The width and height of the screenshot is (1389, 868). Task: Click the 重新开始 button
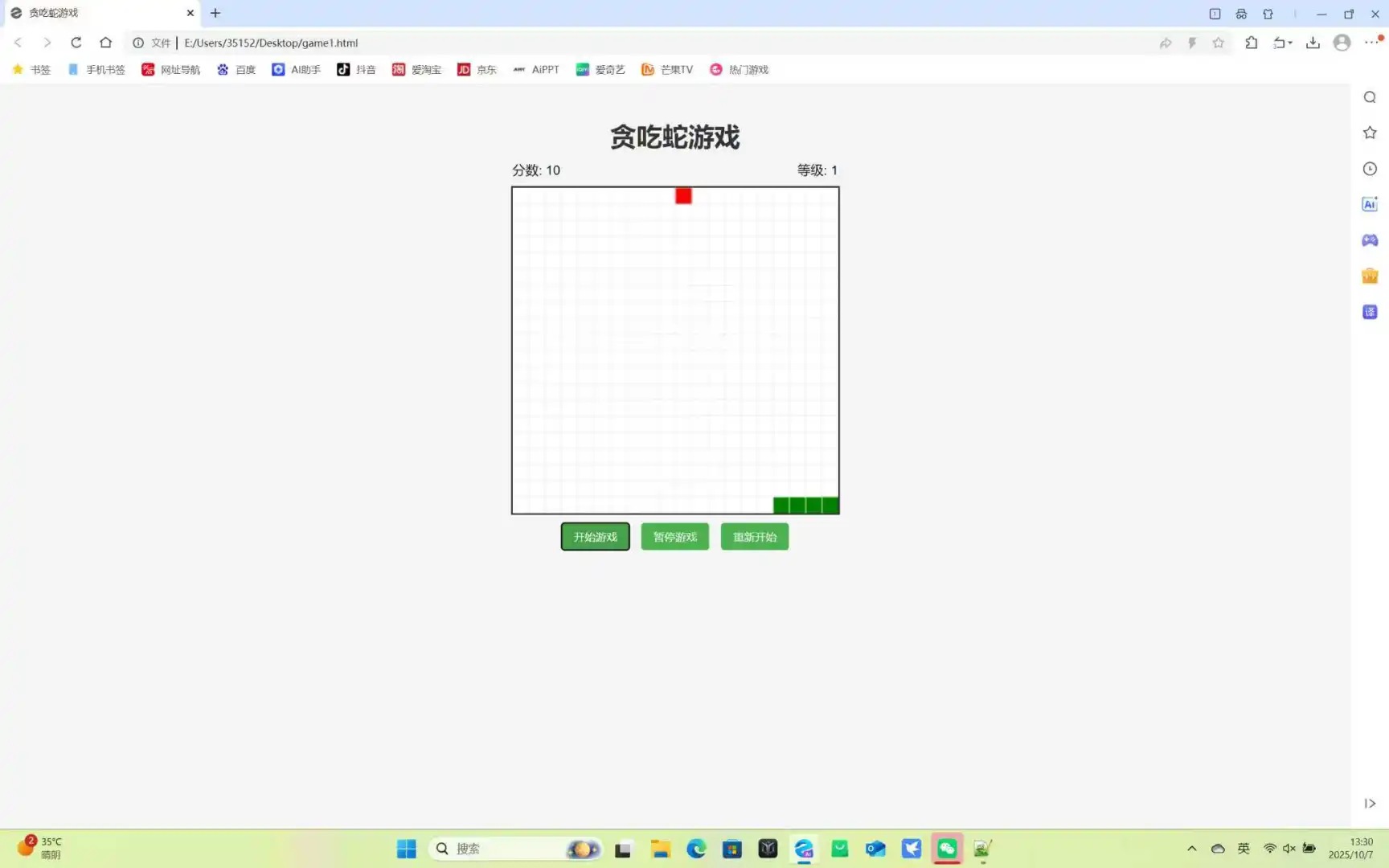754,536
